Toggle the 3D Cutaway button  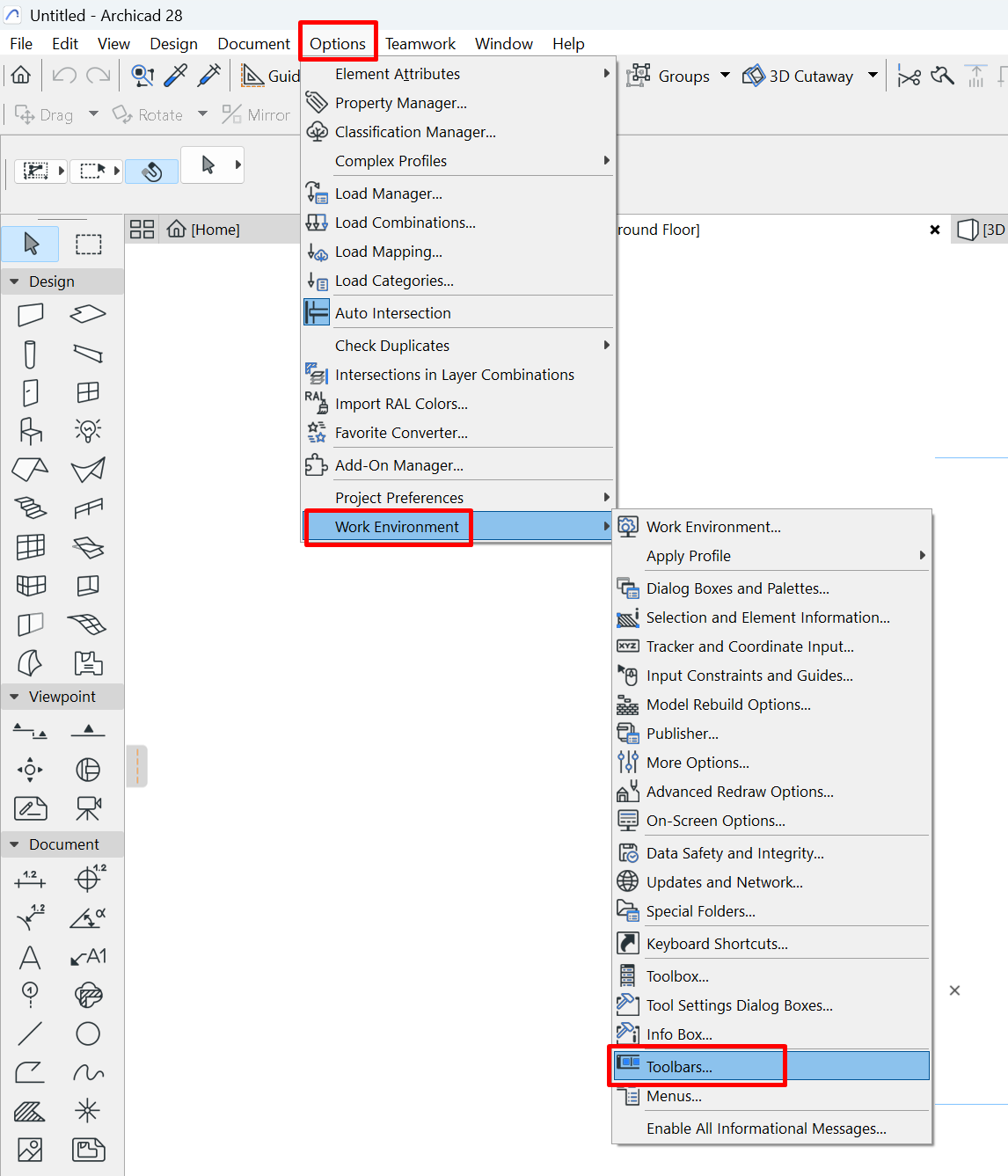(x=799, y=77)
